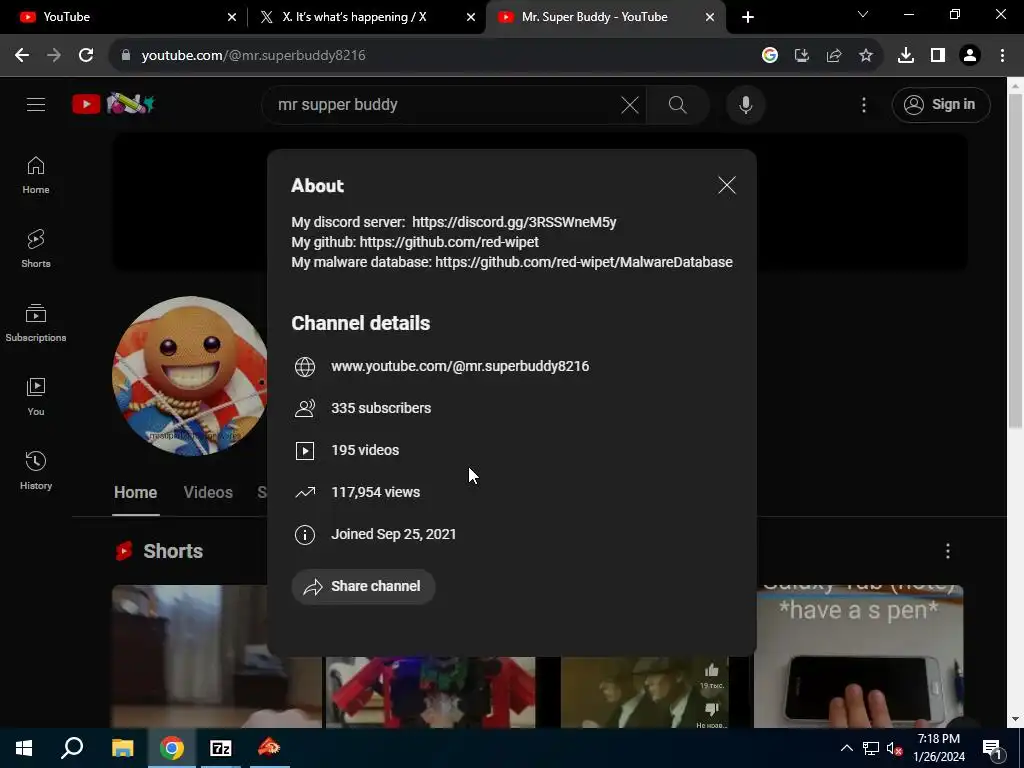Open the 'have a s pen' short thumbnail

click(858, 656)
